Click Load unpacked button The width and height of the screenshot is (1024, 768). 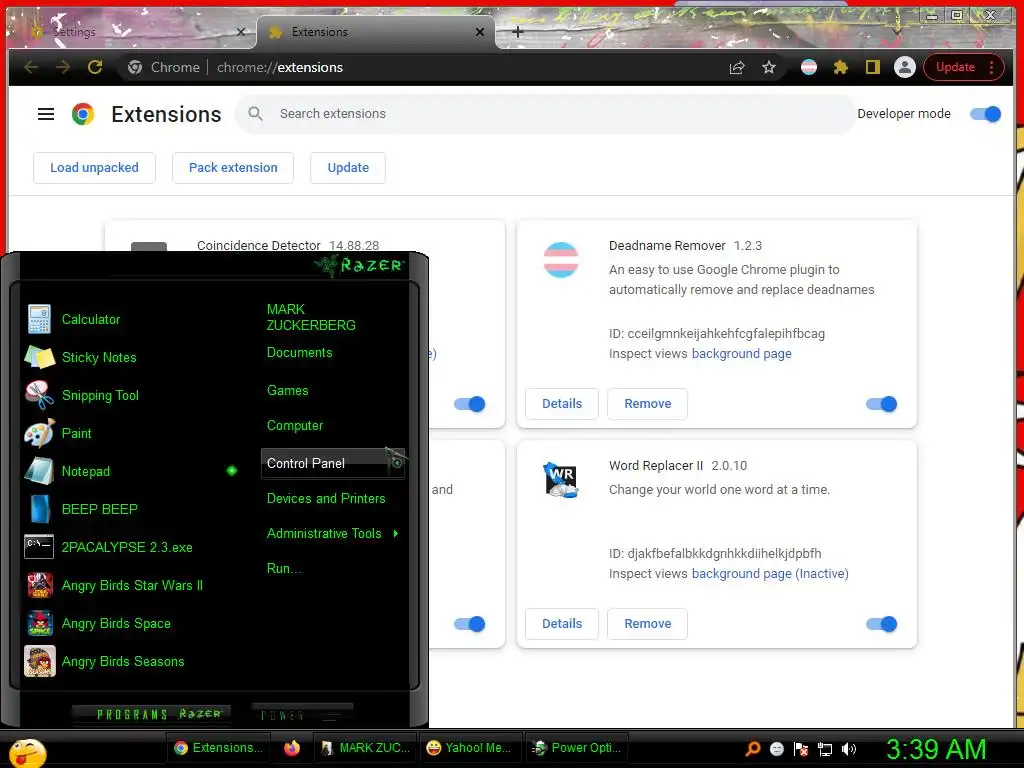(94, 168)
